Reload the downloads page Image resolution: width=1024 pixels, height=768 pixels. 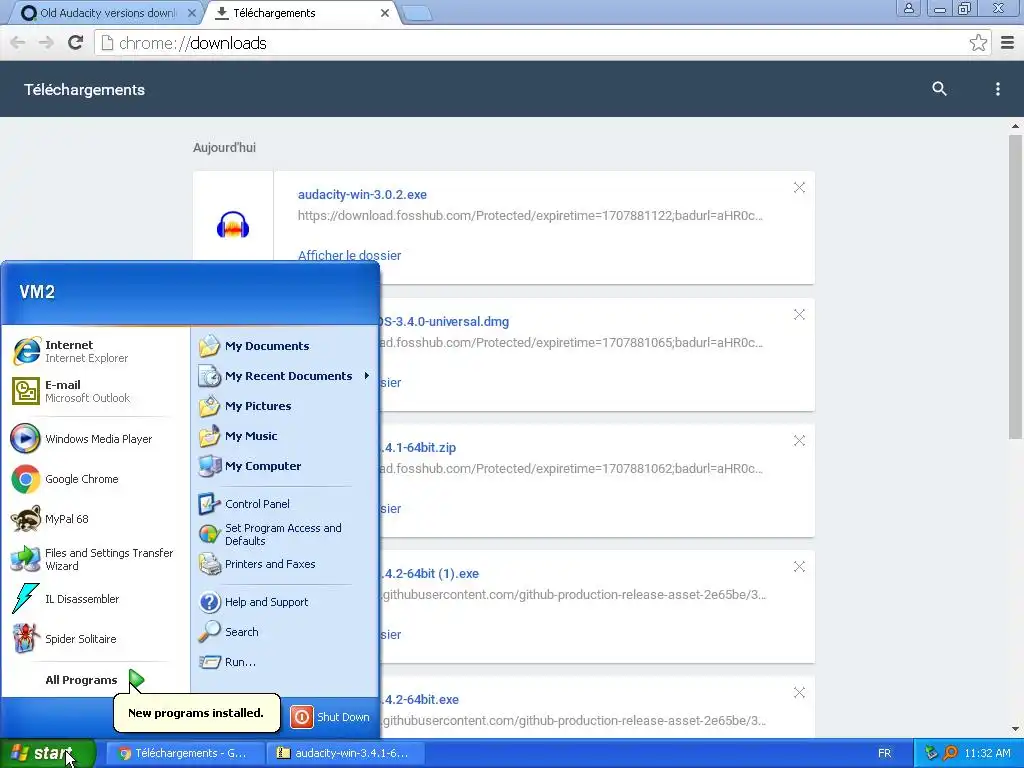coord(75,43)
